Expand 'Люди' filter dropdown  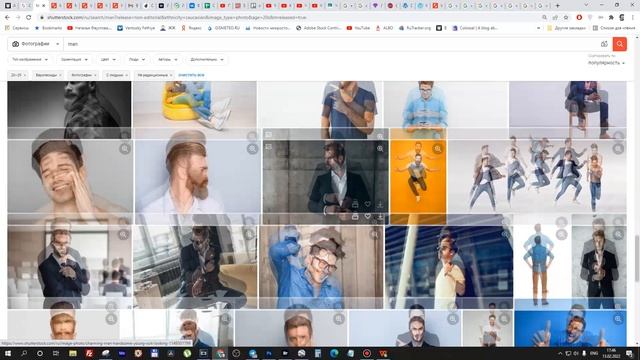[x=137, y=60]
